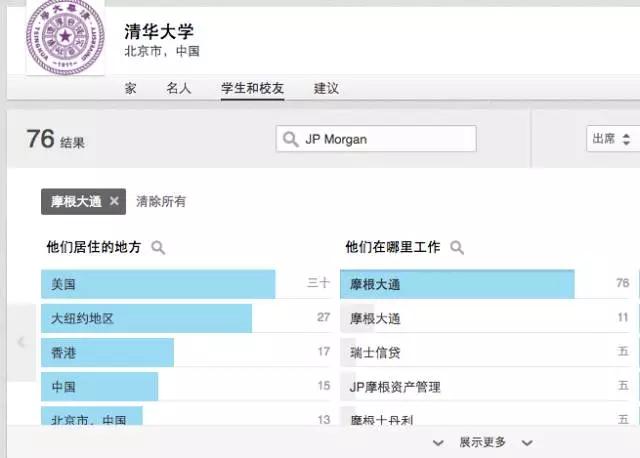Open the 名人 tab
The image size is (640, 458).
click(x=178, y=88)
